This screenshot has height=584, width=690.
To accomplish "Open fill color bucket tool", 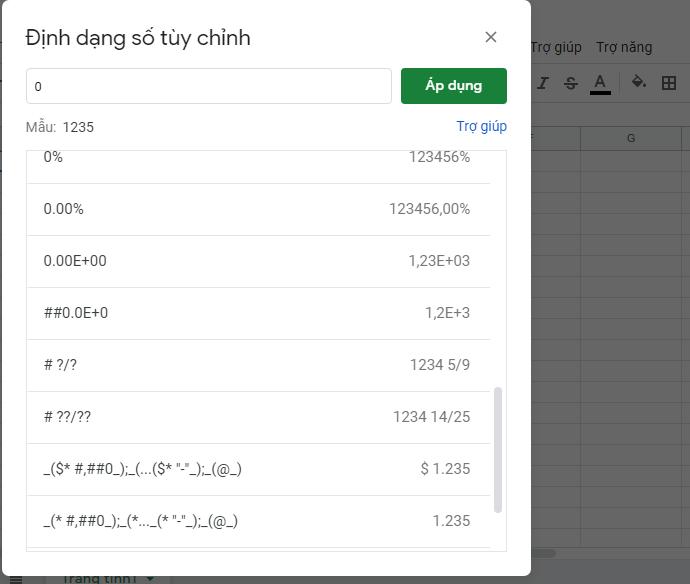I will coord(639,82).
